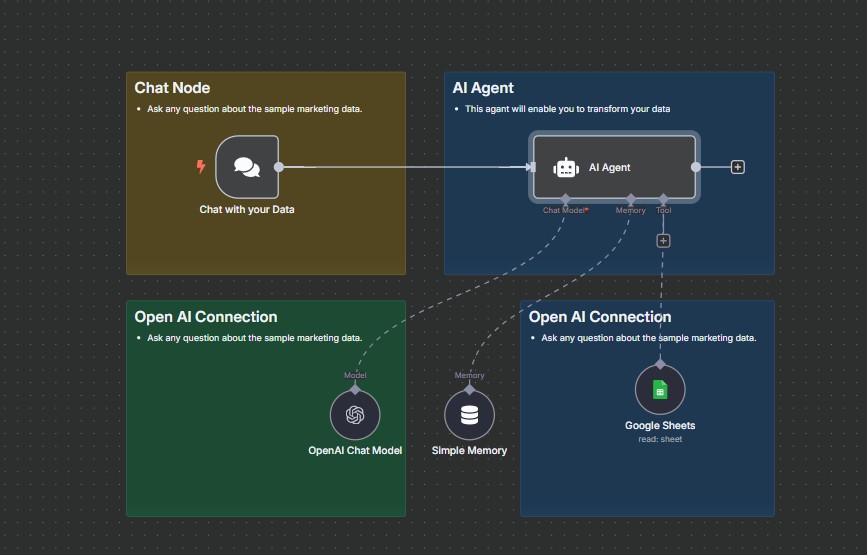Select the AI Agent sticky note title

point(483,88)
